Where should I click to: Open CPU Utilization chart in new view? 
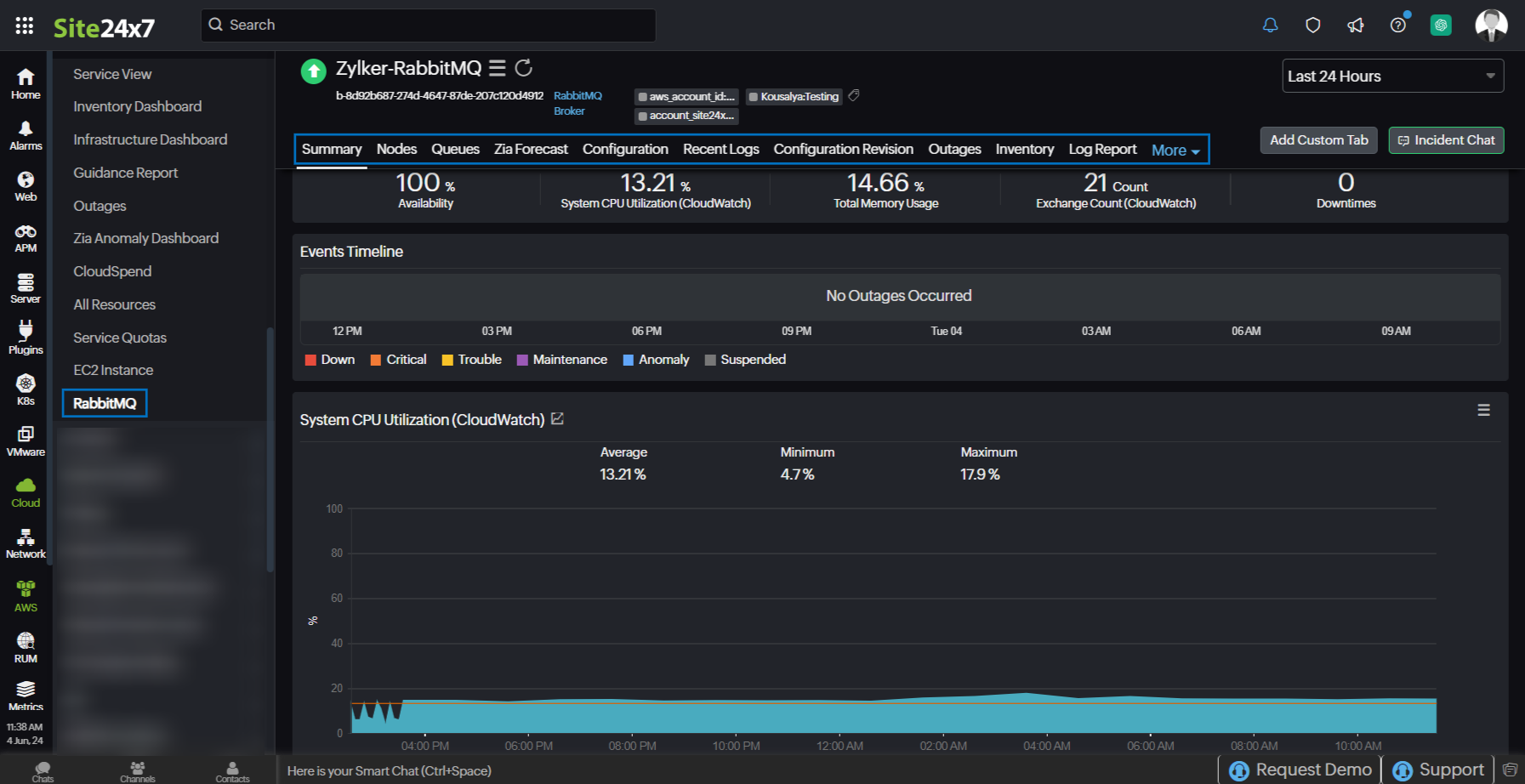558,419
